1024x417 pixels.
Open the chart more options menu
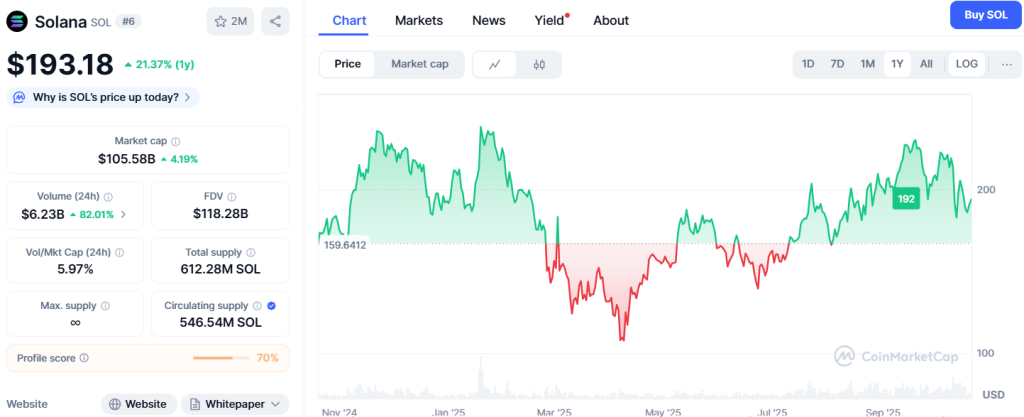tap(1006, 64)
